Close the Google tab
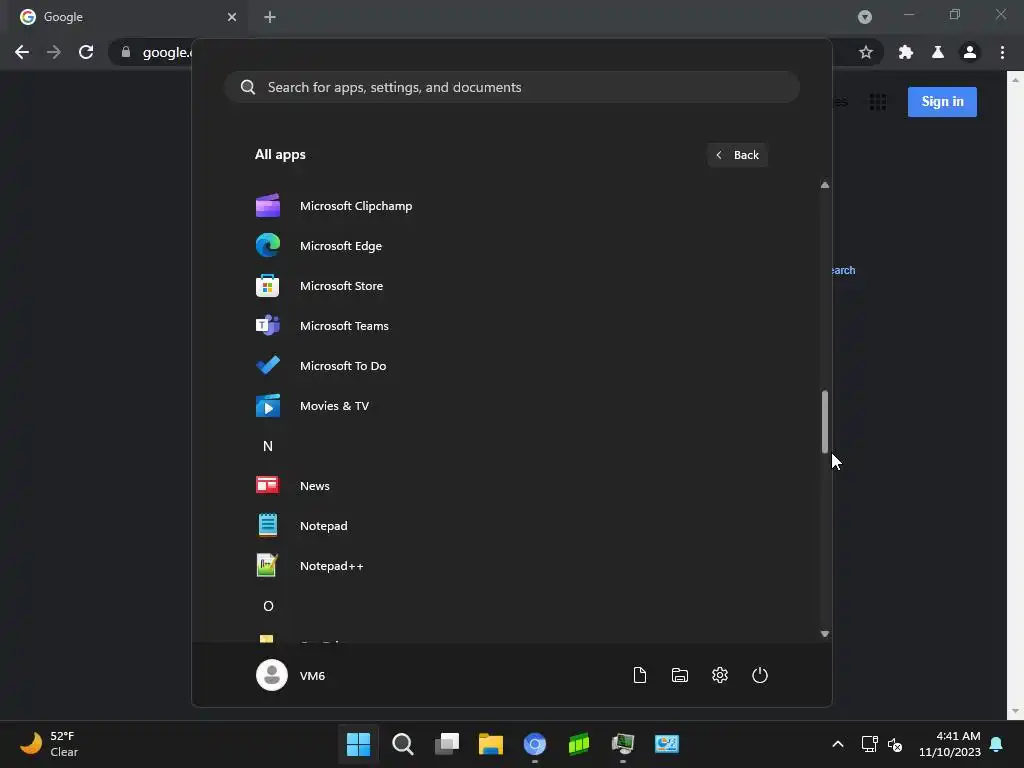Viewport: 1024px width, 768px height. [x=232, y=17]
